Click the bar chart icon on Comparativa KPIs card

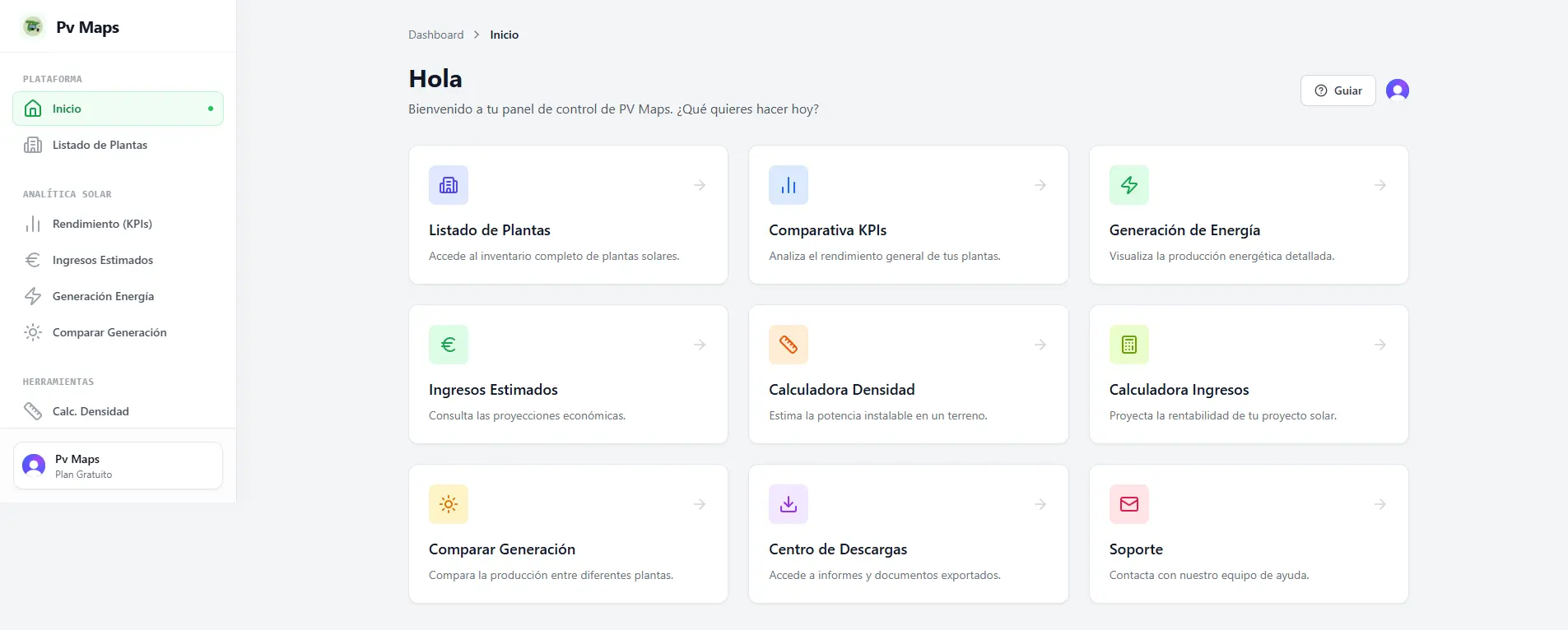tap(789, 185)
